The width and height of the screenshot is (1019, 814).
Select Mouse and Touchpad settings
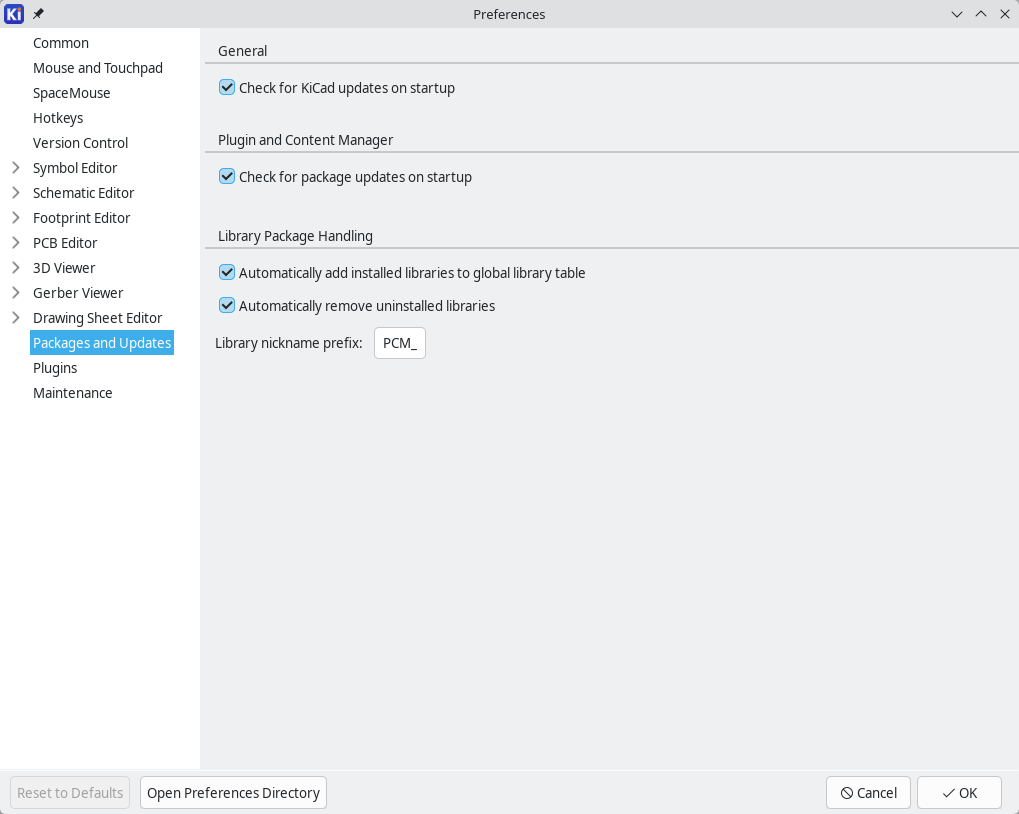click(x=98, y=68)
